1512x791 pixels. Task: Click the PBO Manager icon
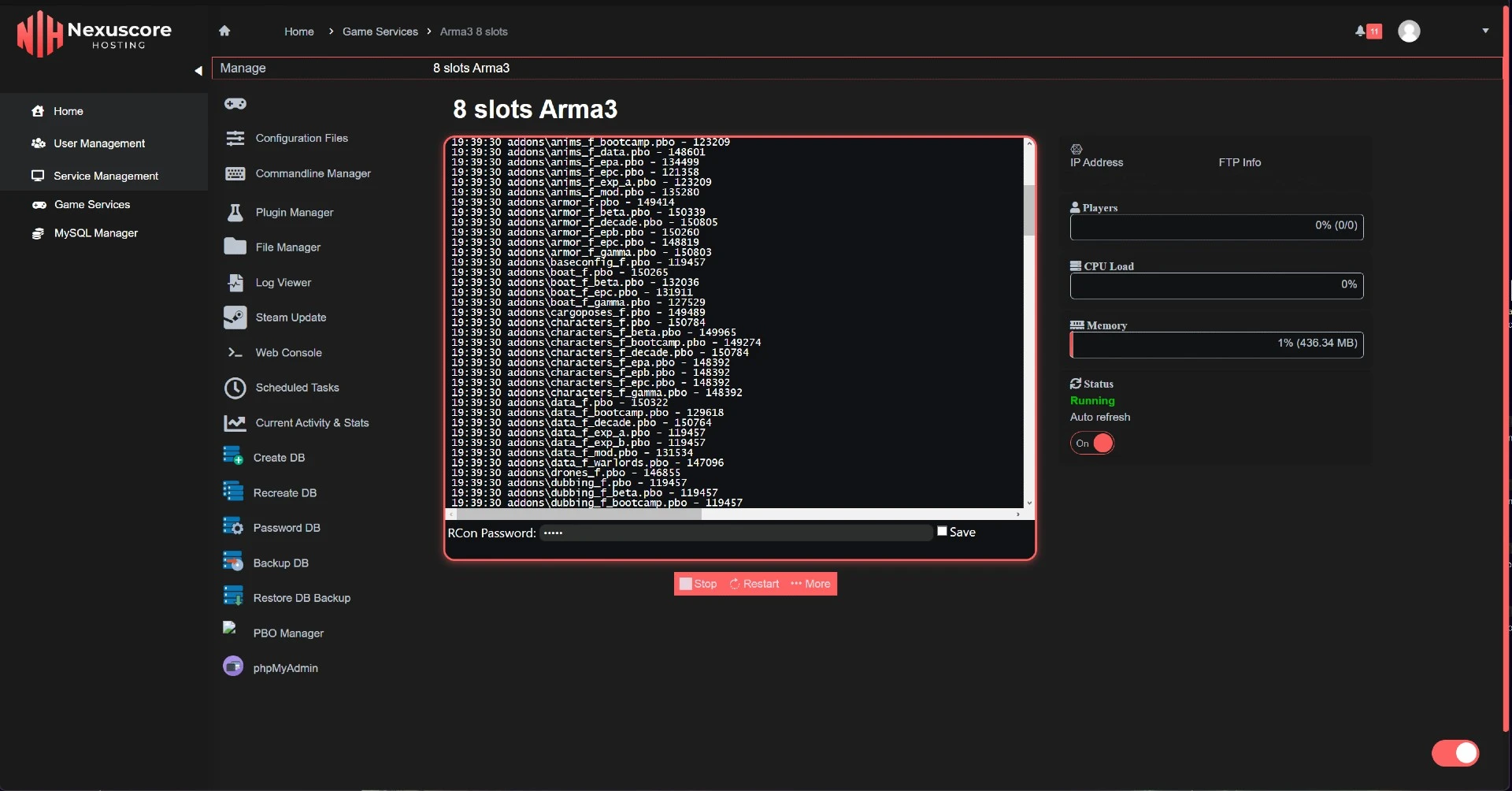tap(230, 628)
